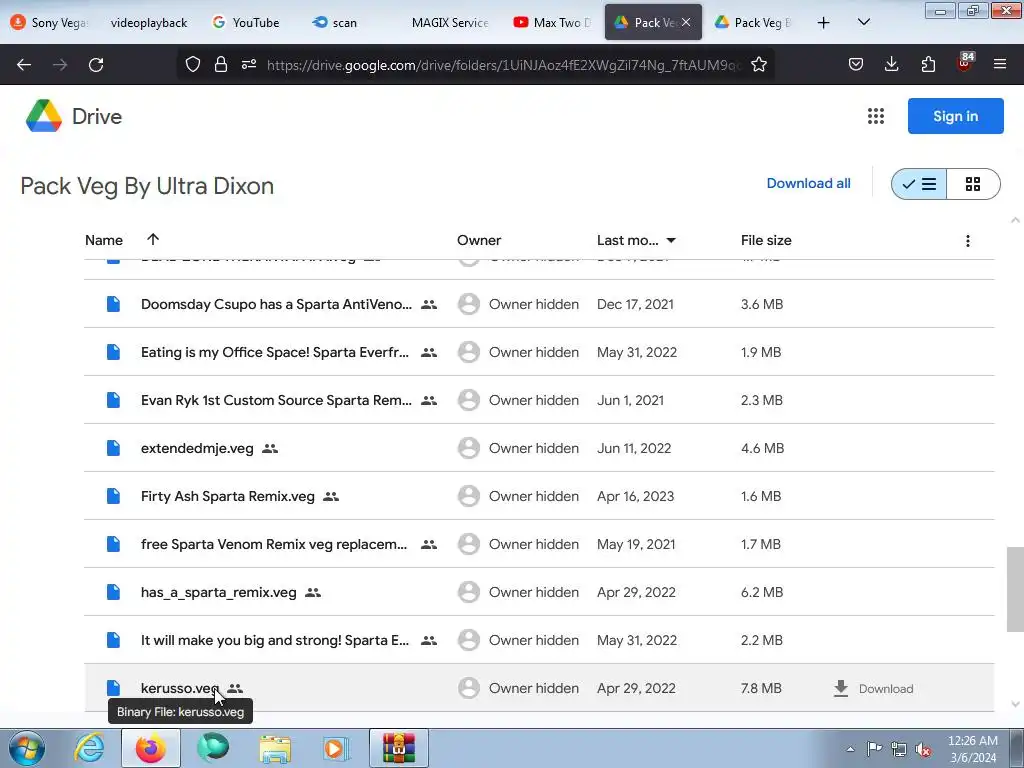This screenshot has height=768, width=1024.
Task: Select Firty Ash Sparta Remix.veg
Action: (228, 496)
